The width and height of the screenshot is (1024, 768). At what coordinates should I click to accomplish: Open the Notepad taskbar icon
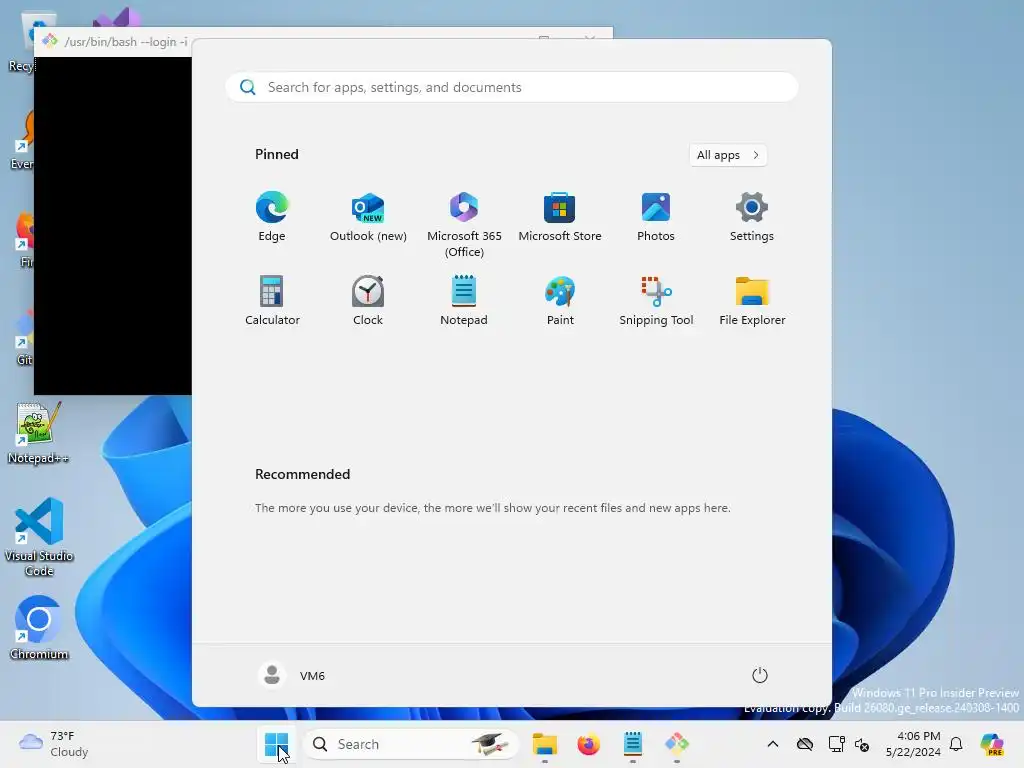coord(632,744)
